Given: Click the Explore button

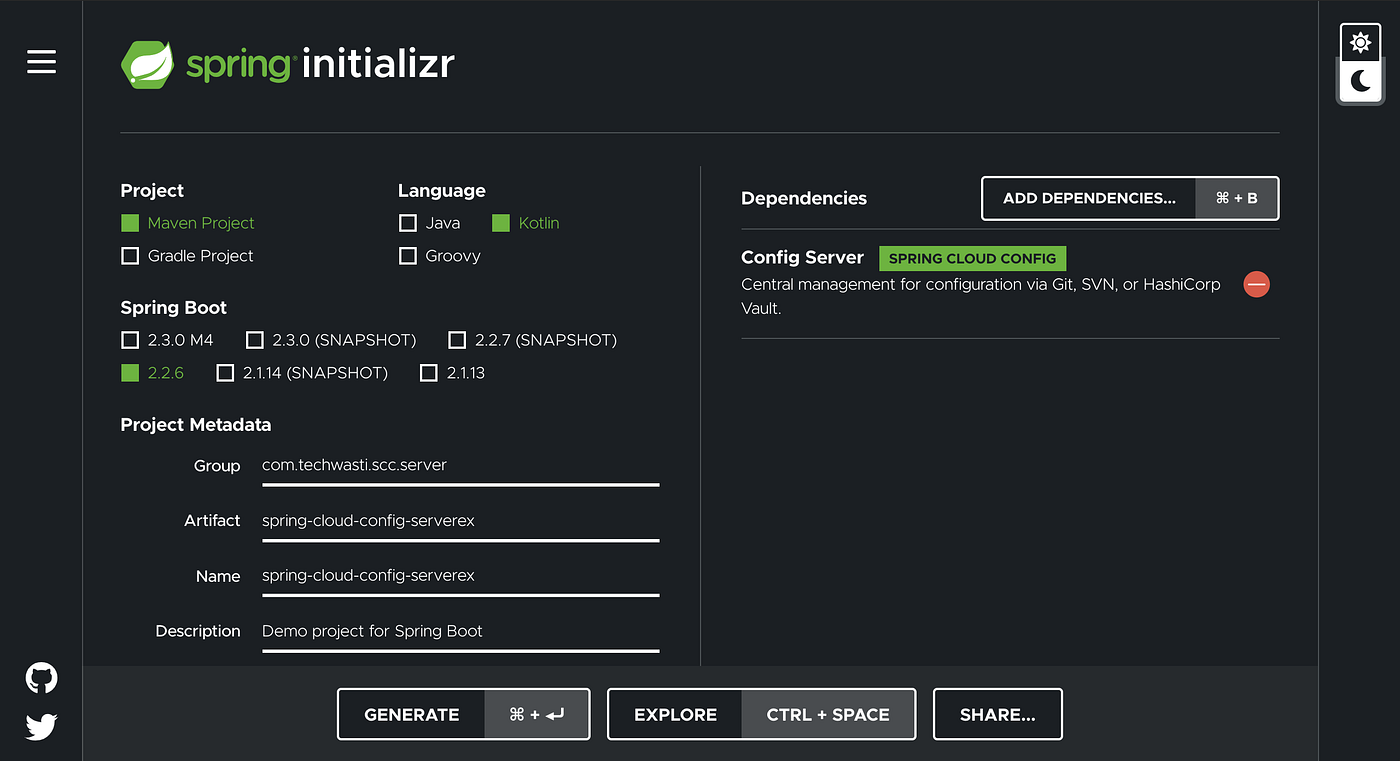Looking at the screenshot, I should [761, 714].
